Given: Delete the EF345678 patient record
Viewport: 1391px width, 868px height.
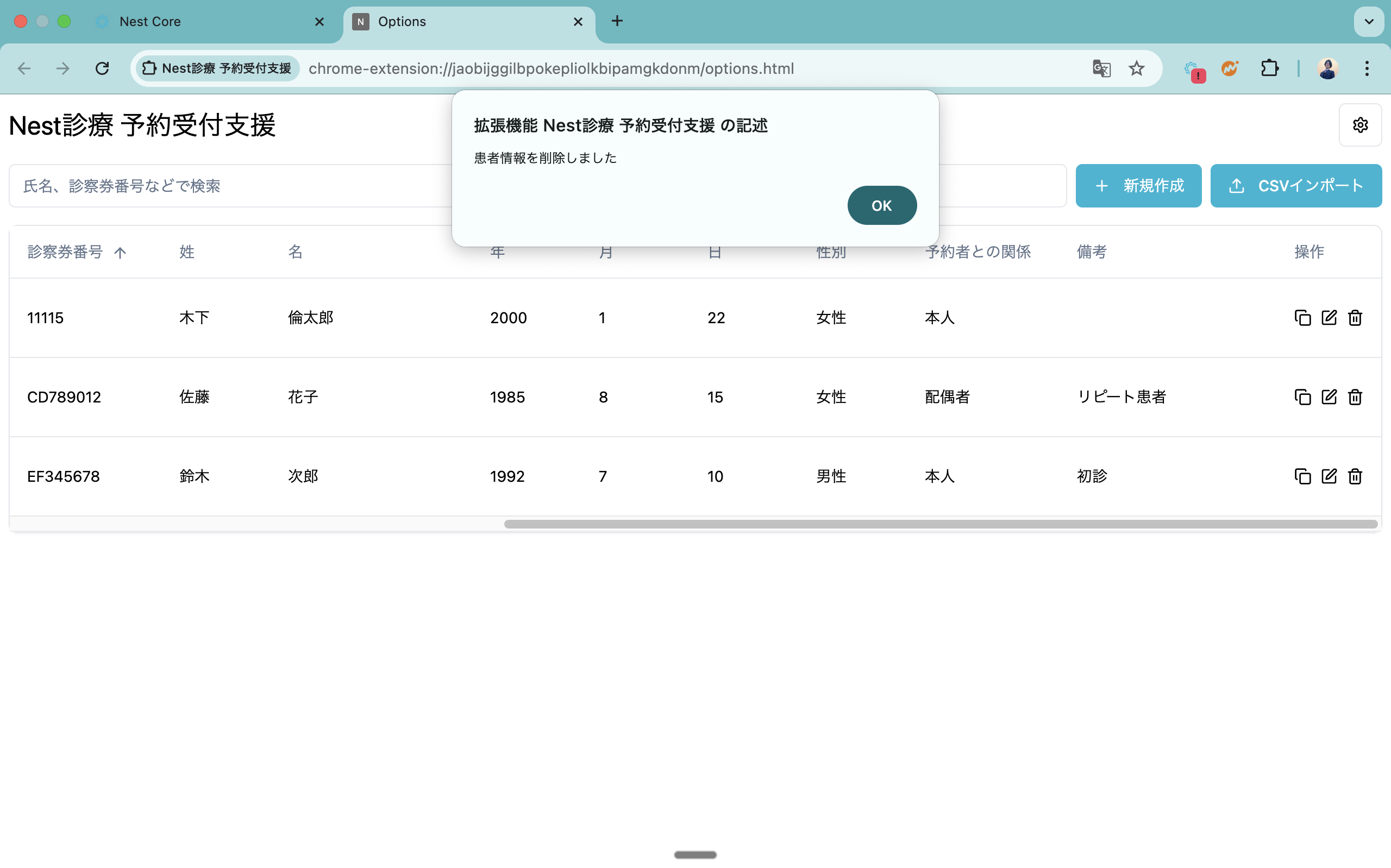Looking at the screenshot, I should pyautogui.click(x=1355, y=476).
